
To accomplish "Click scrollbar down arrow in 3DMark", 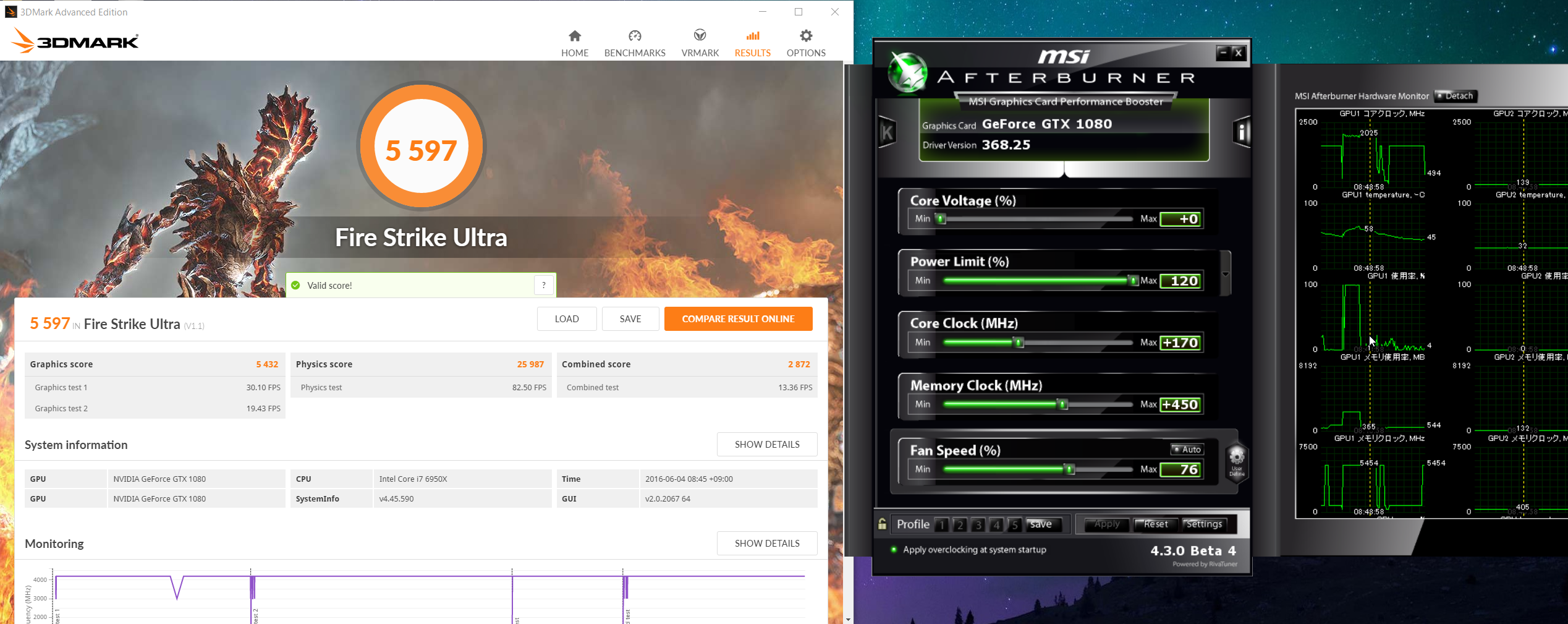I will (x=848, y=619).
